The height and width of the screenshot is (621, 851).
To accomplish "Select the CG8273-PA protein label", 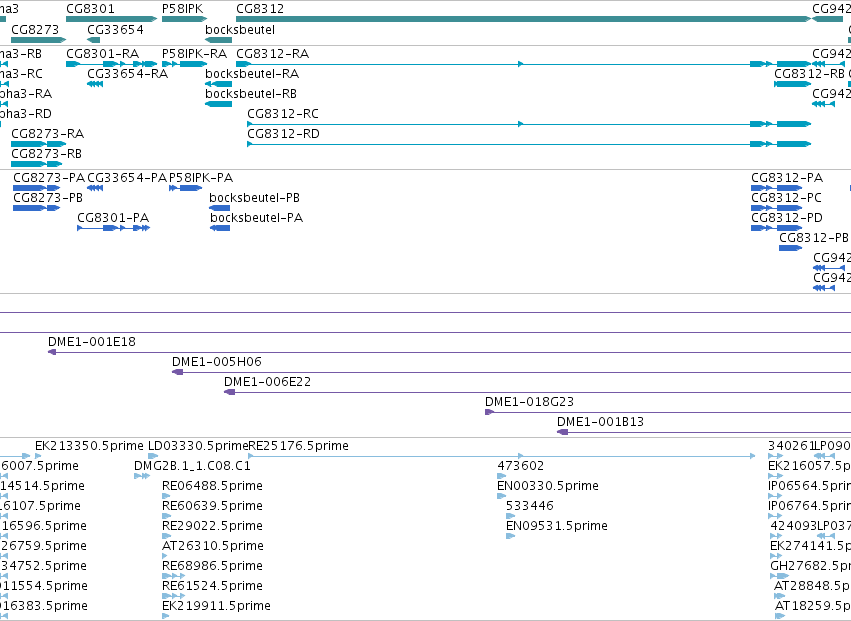I will 49,178.
